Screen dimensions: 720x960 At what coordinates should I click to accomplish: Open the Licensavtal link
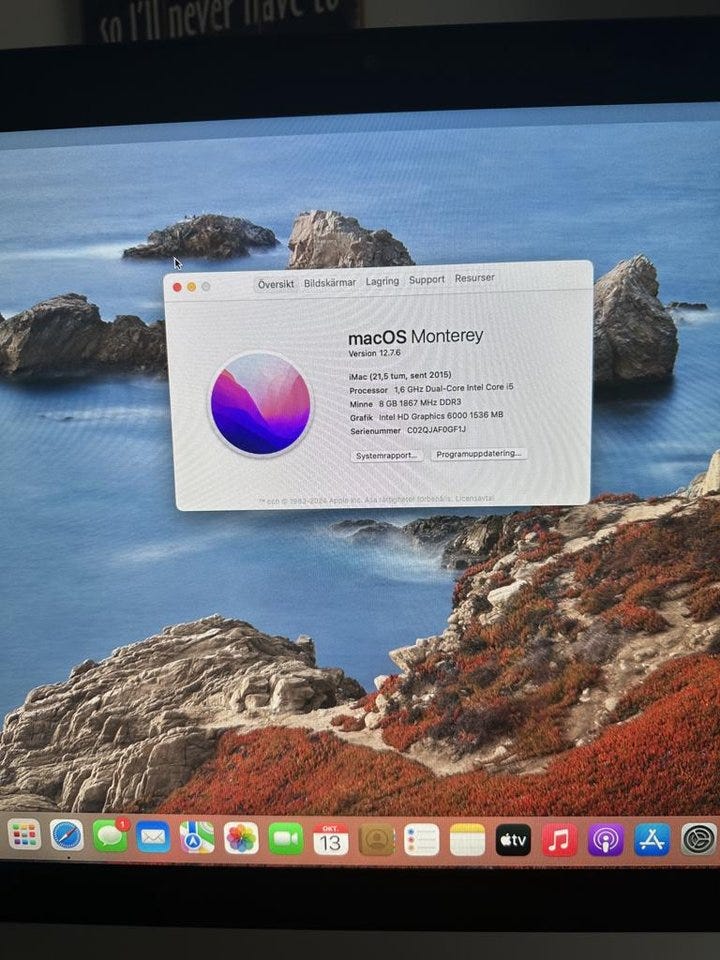(x=474, y=499)
